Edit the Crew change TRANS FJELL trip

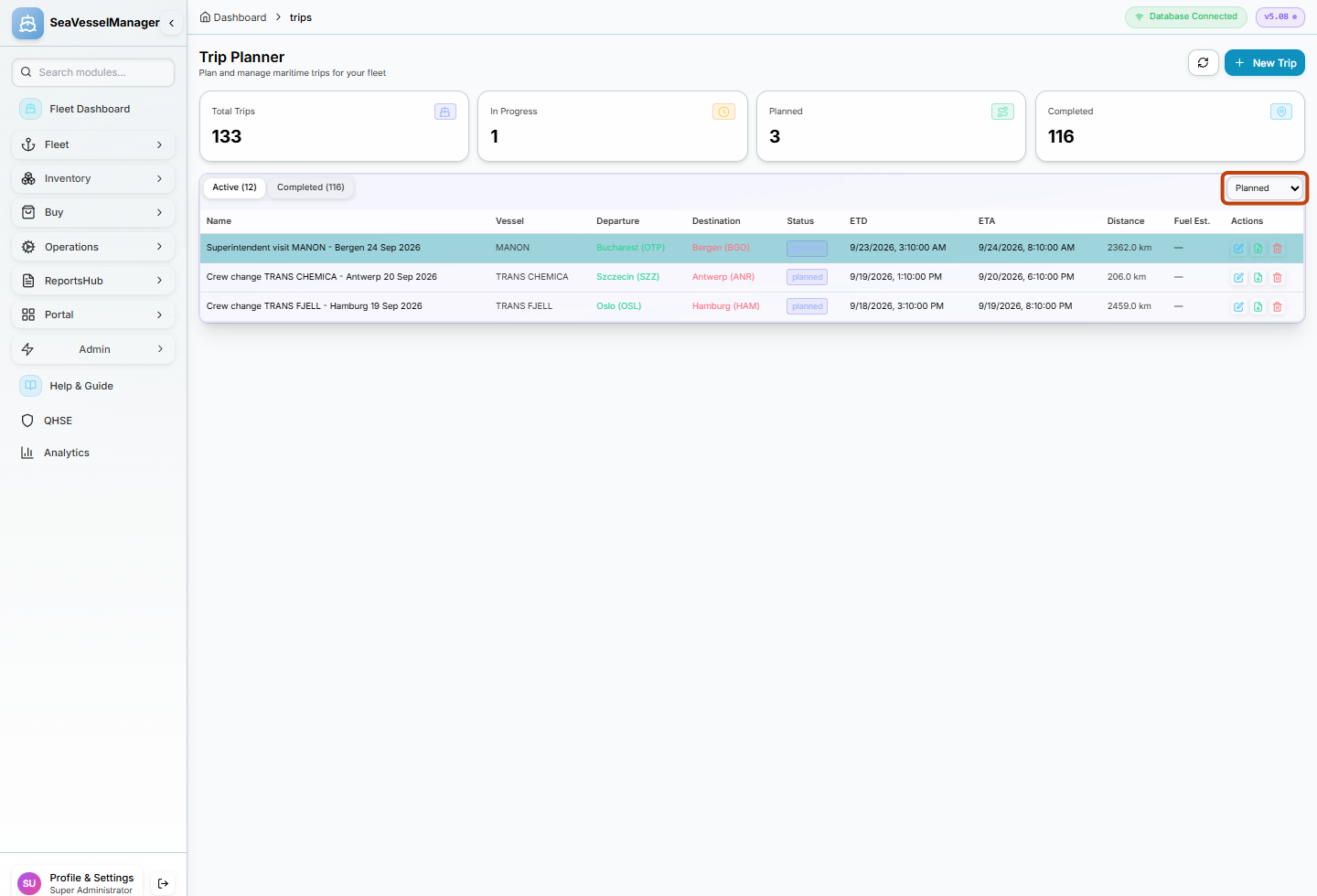pyautogui.click(x=1238, y=307)
